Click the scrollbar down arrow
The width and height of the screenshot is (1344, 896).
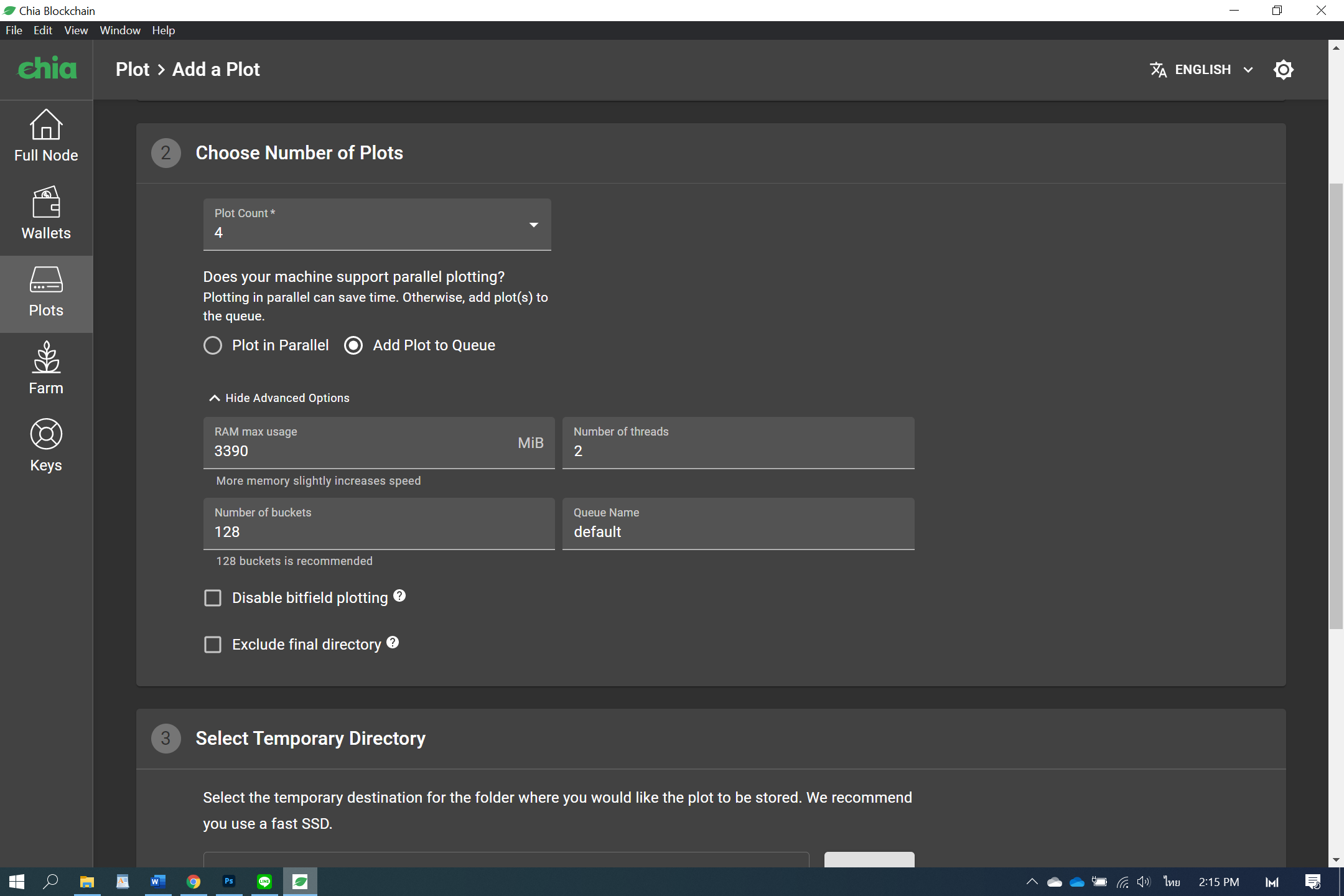(x=1336, y=860)
